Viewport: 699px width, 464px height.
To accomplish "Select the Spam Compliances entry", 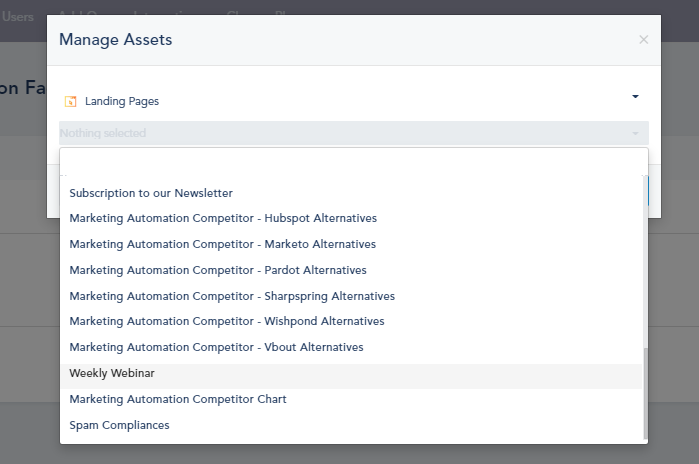I will (119, 425).
